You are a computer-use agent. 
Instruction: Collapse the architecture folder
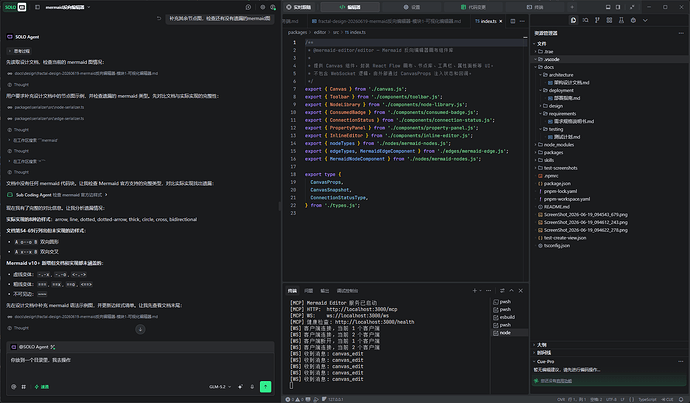[x=609, y=75]
